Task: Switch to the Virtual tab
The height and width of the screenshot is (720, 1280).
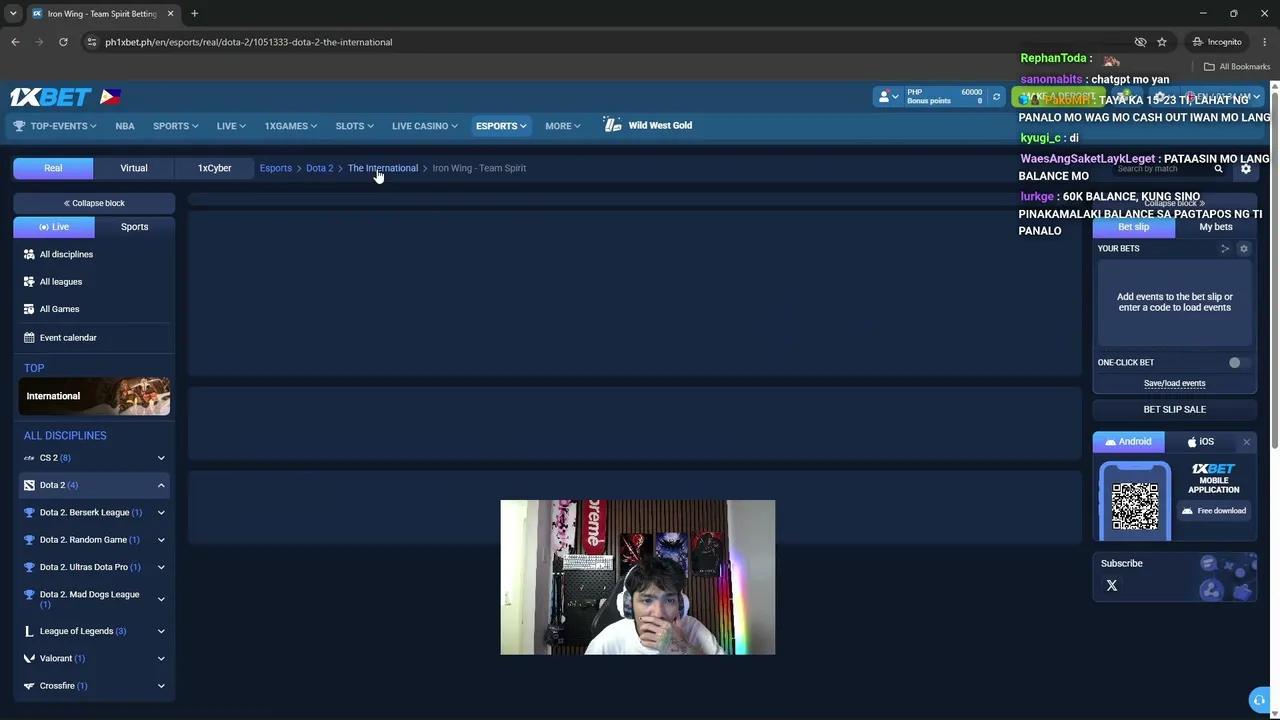Action: (134, 168)
